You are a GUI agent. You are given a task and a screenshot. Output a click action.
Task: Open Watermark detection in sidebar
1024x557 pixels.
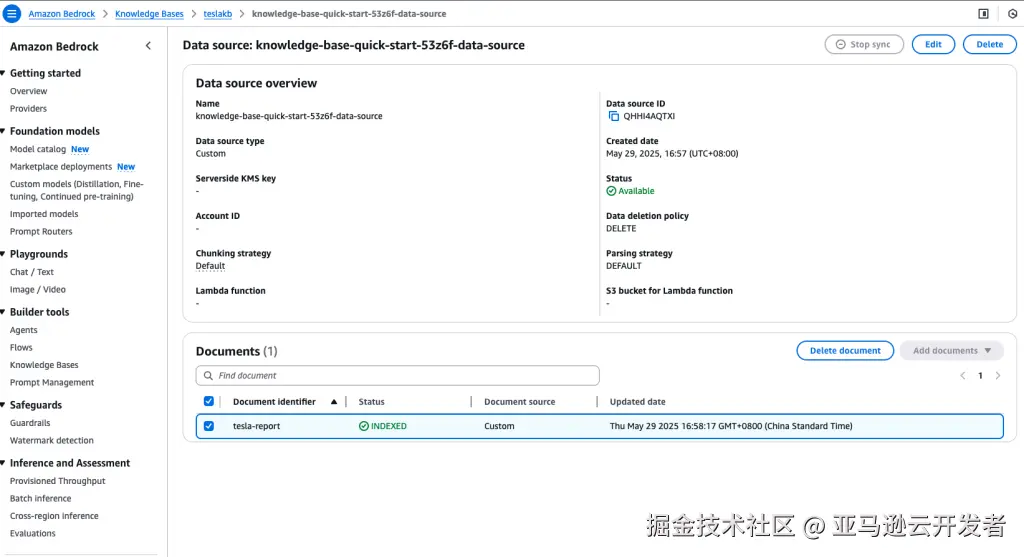52,440
